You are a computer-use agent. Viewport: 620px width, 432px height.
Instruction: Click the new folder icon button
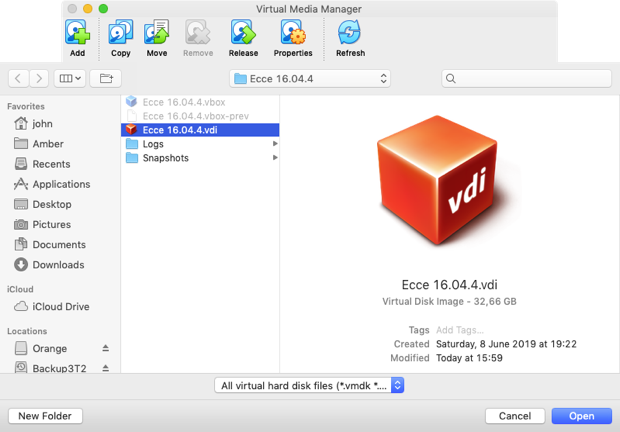pyautogui.click(x=106, y=78)
